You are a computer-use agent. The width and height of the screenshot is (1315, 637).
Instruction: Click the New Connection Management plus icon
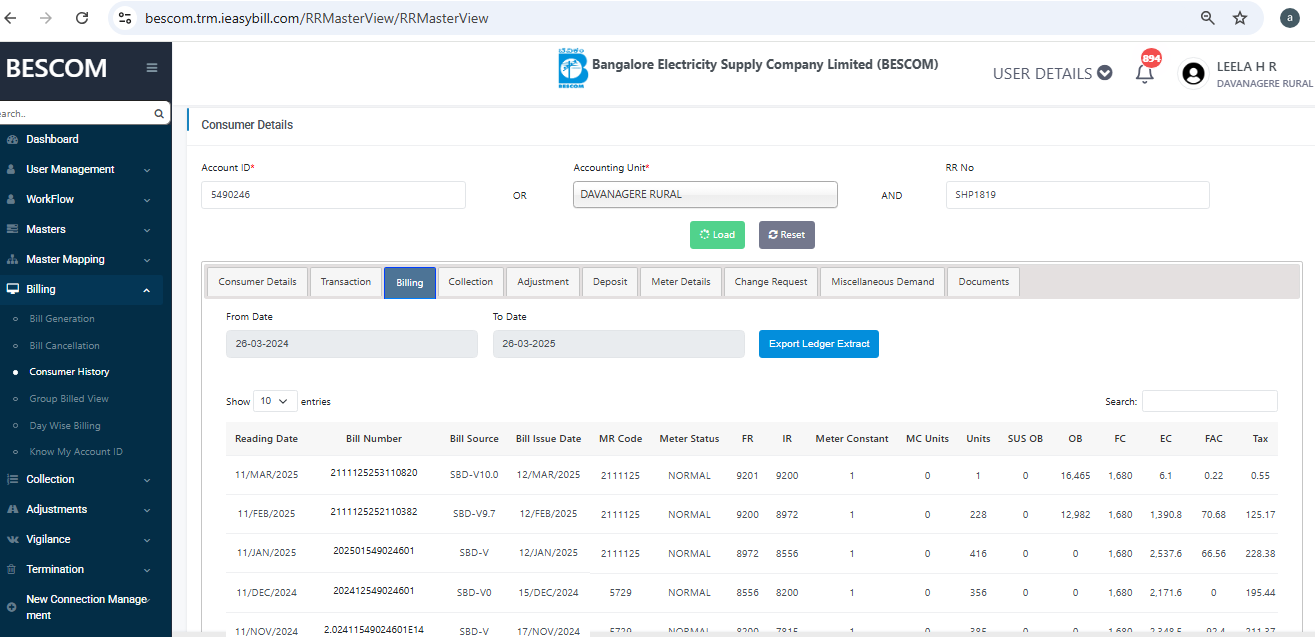[x=12, y=607]
